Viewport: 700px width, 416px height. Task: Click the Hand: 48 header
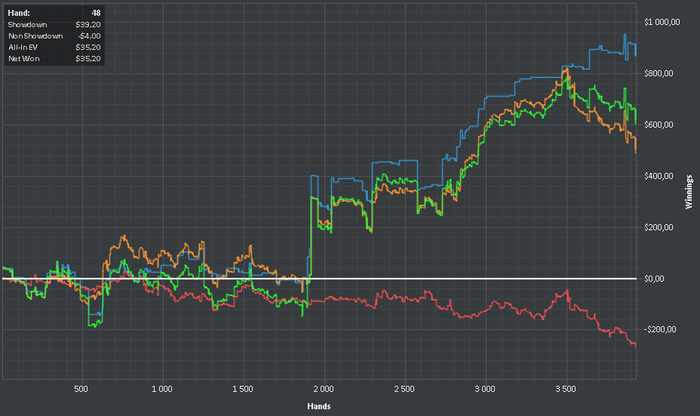click(x=54, y=13)
